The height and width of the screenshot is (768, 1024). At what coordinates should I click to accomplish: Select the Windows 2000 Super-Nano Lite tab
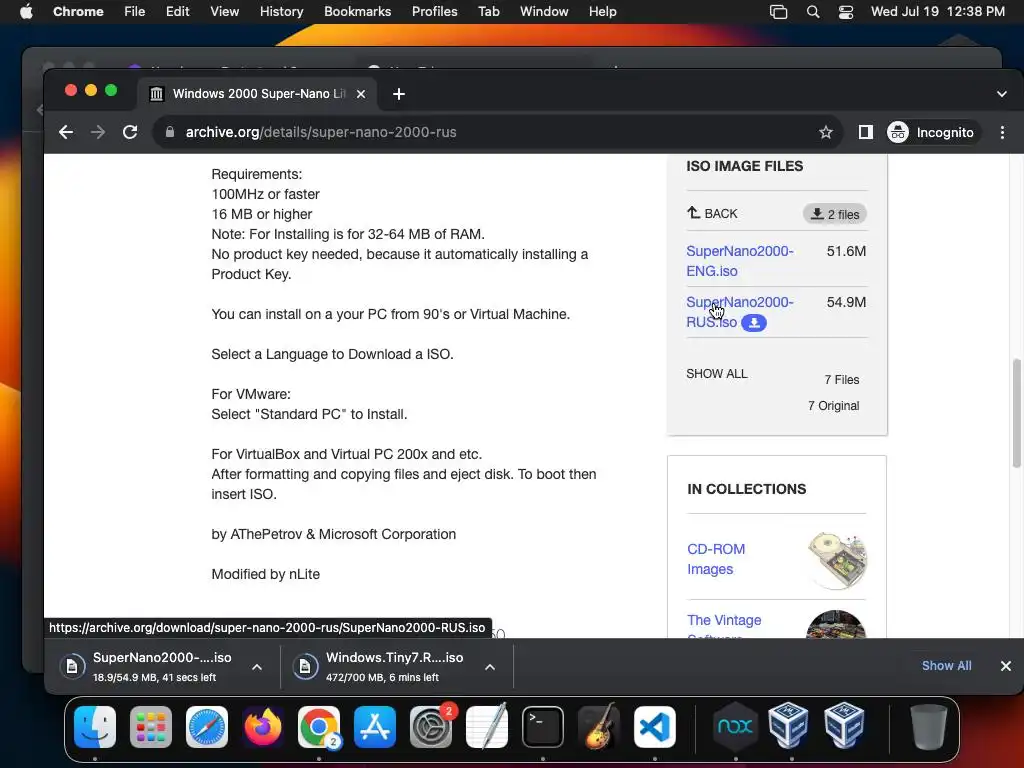257,93
